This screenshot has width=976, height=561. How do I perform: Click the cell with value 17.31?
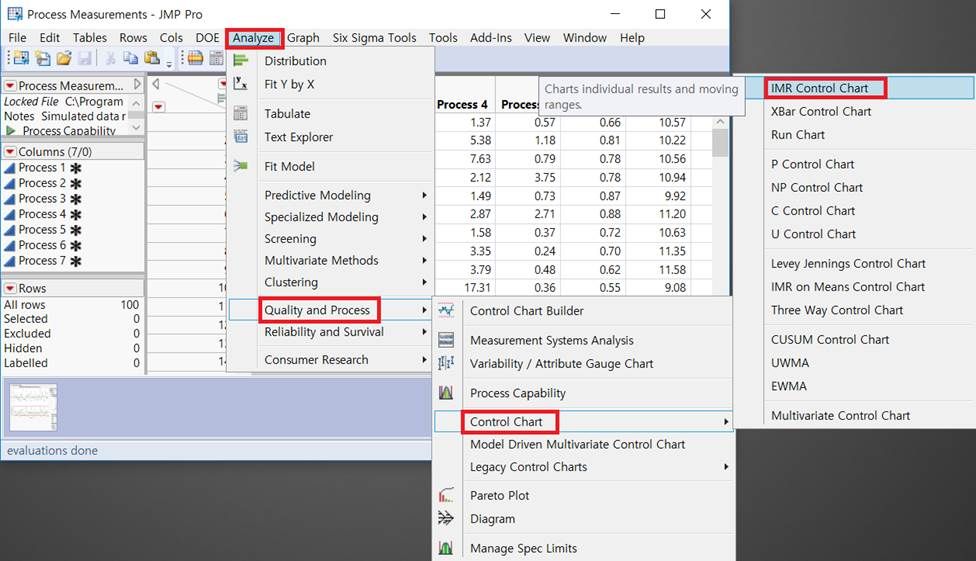coord(477,288)
